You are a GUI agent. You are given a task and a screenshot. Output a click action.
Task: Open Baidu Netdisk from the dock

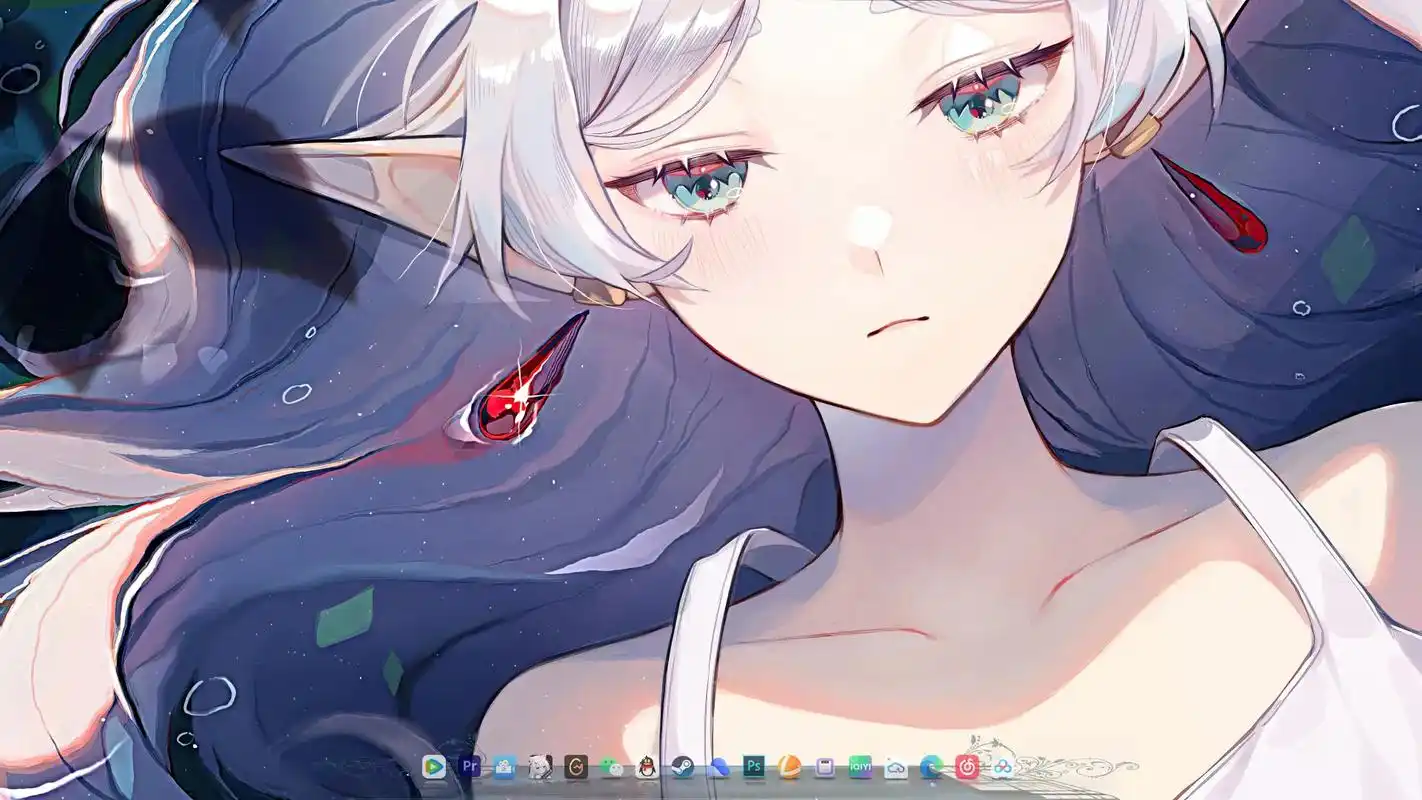coord(1002,767)
